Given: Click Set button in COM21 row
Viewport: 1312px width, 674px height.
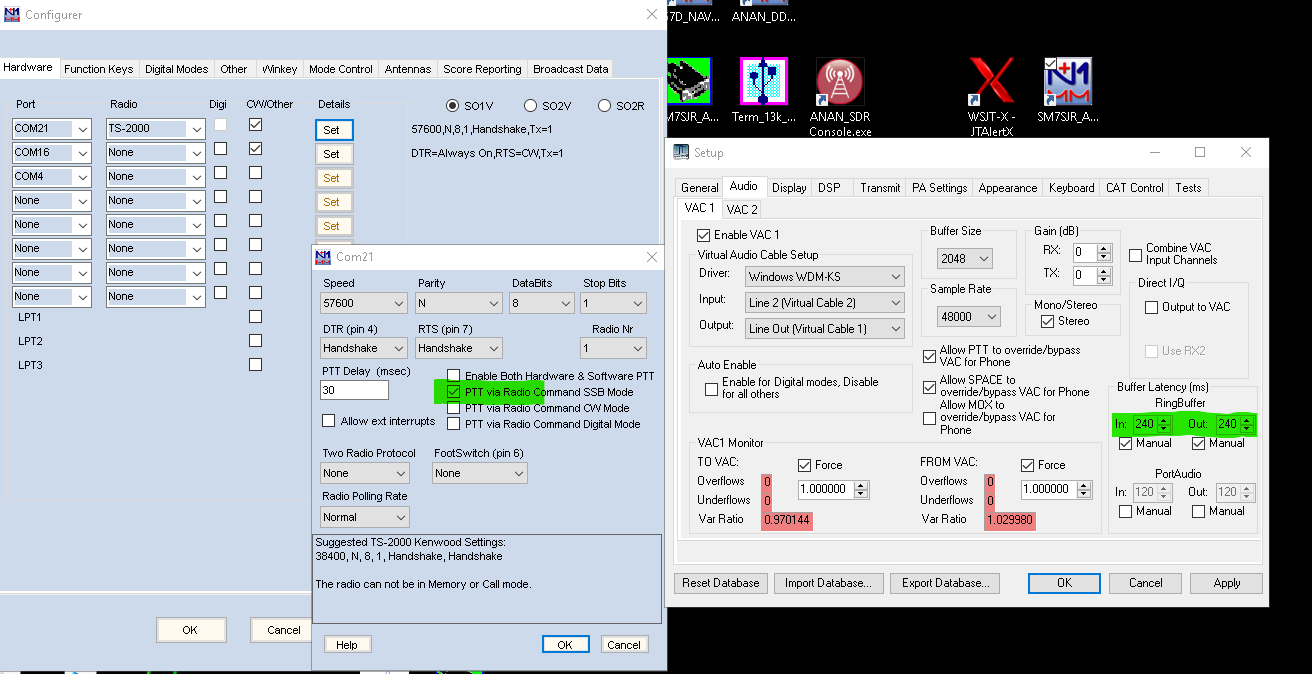Looking at the screenshot, I should click(333, 130).
